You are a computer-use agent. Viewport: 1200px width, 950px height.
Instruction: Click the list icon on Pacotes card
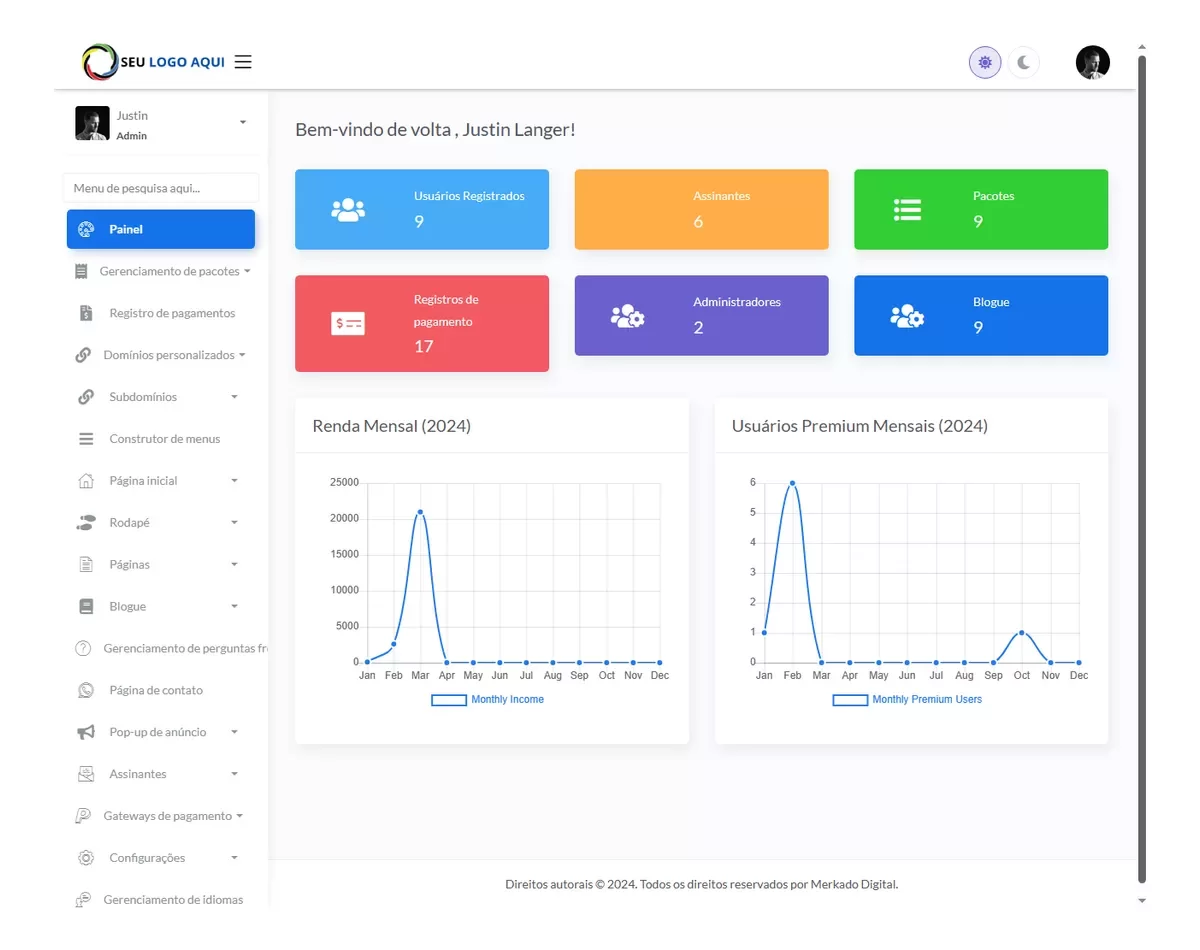click(907, 210)
